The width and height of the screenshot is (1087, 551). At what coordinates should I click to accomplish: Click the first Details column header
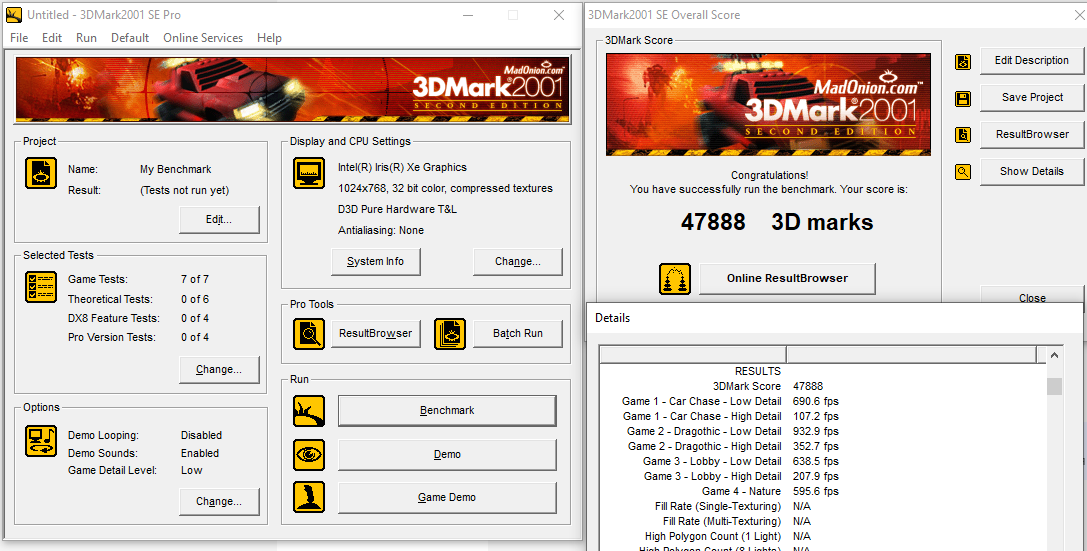coord(693,355)
